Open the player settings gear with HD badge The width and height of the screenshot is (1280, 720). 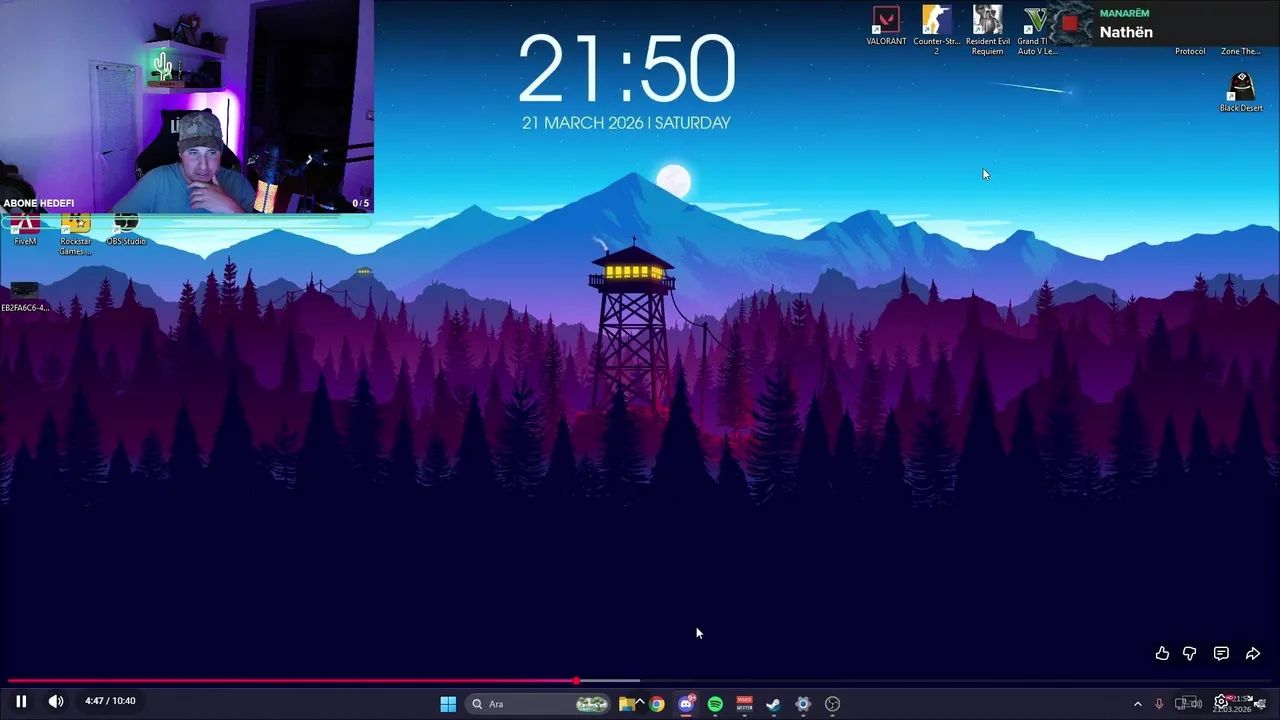coord(1221,702)
